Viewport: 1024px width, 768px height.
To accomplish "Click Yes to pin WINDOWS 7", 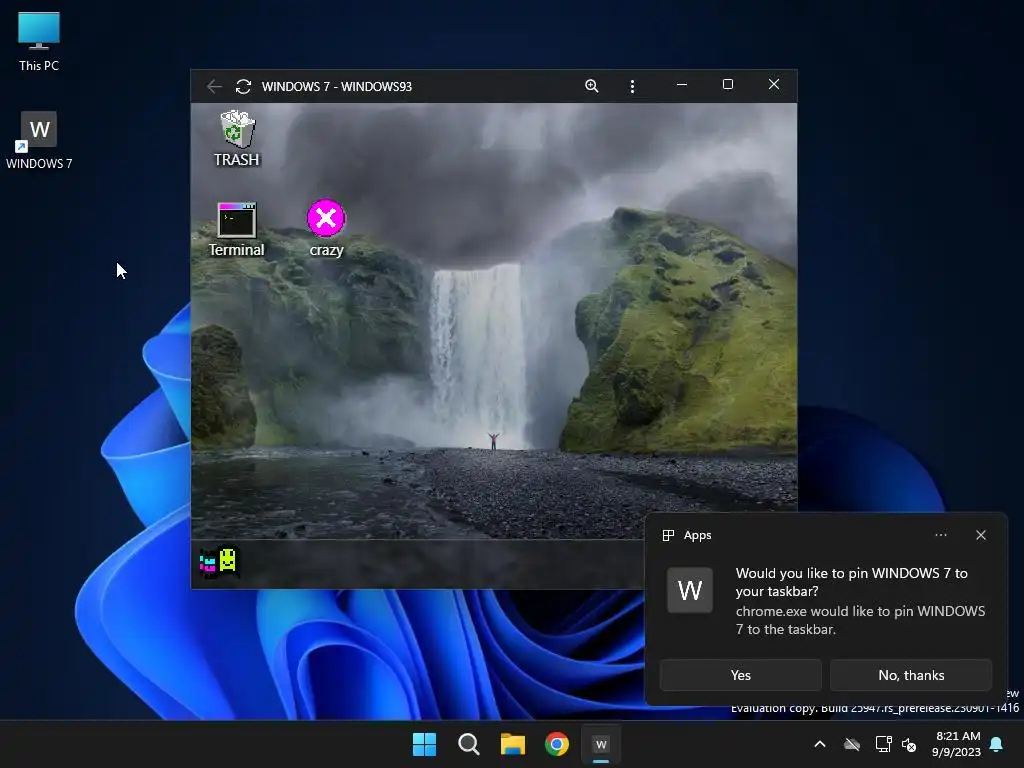I will (741, 675).
